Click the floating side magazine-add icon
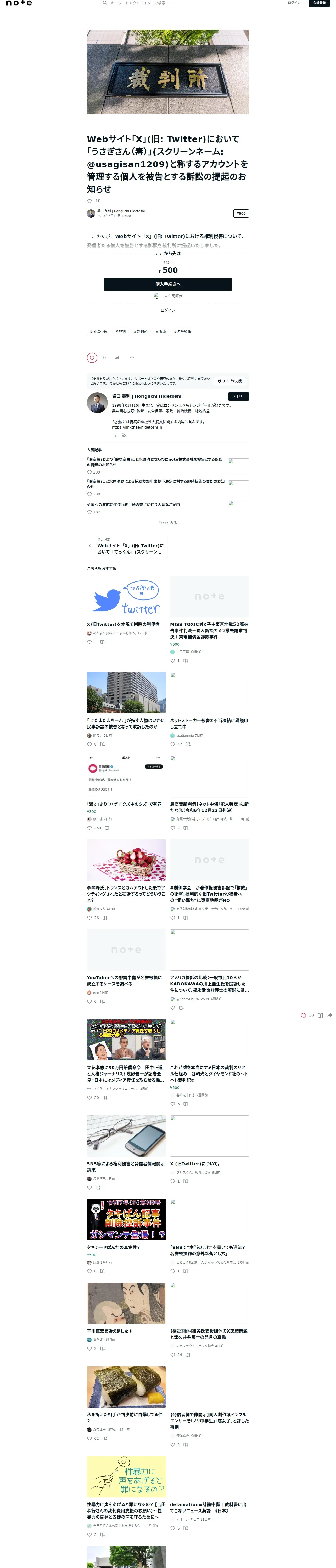The height and width of the screenshot is (1568, 336). (x=320, y=1015)
